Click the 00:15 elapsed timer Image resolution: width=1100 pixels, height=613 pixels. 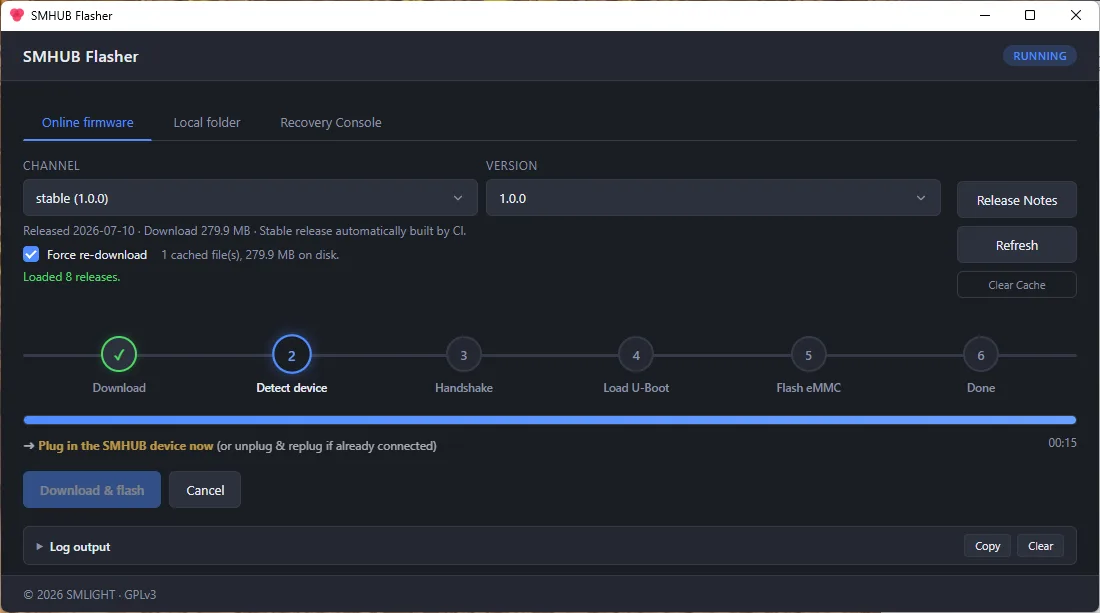pos(1062,443)
